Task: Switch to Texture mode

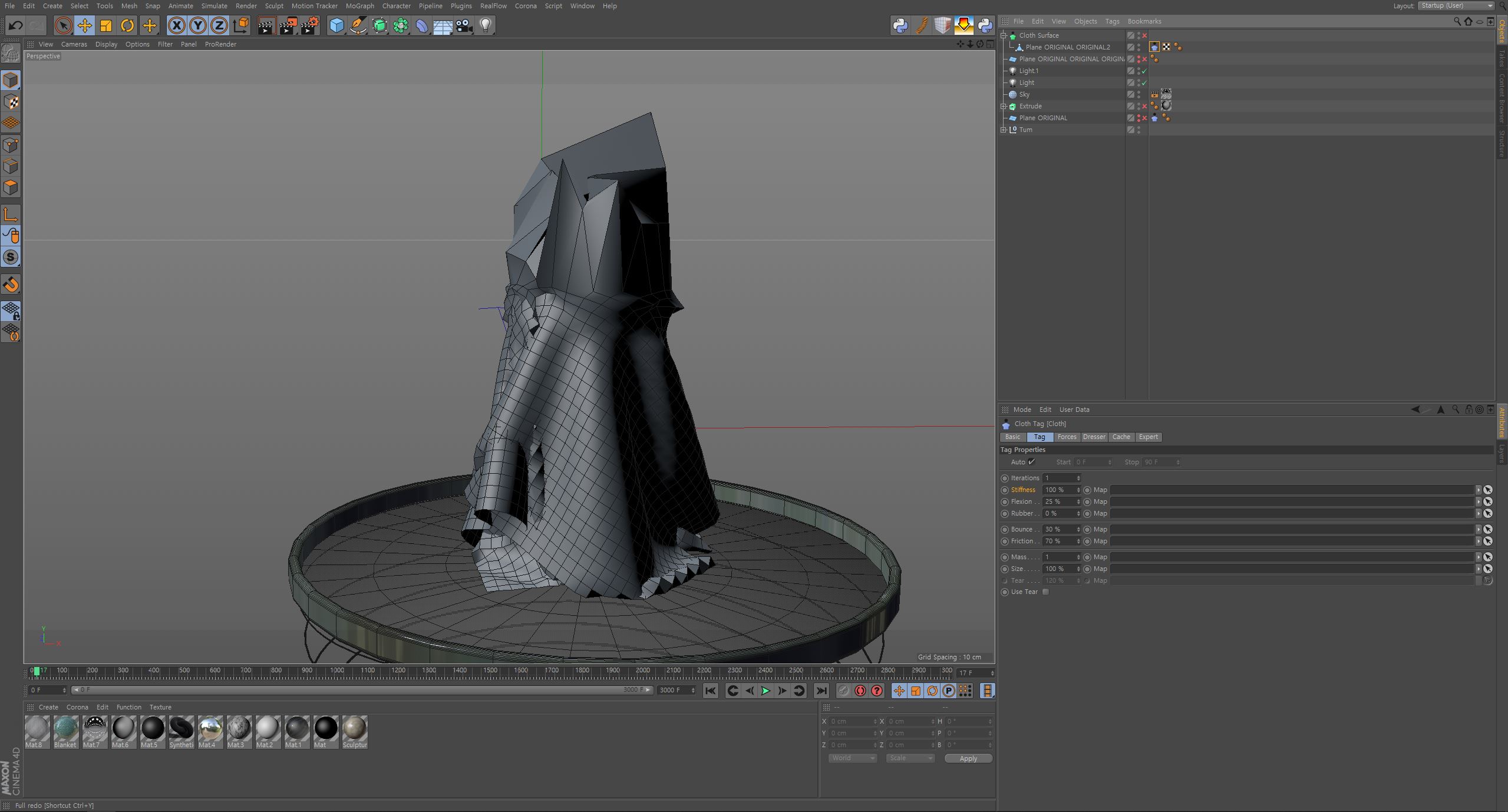Action: coord(11,102)
